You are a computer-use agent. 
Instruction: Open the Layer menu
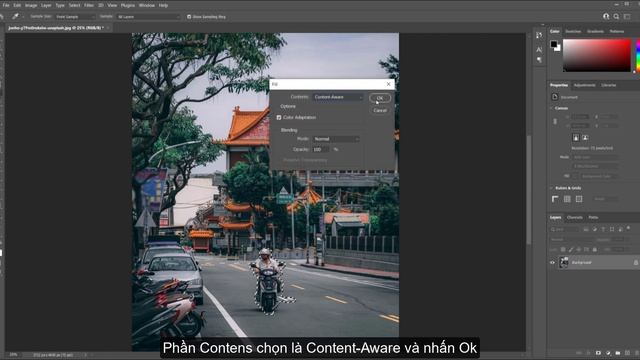pyautogui.click(x=46, y=5)
